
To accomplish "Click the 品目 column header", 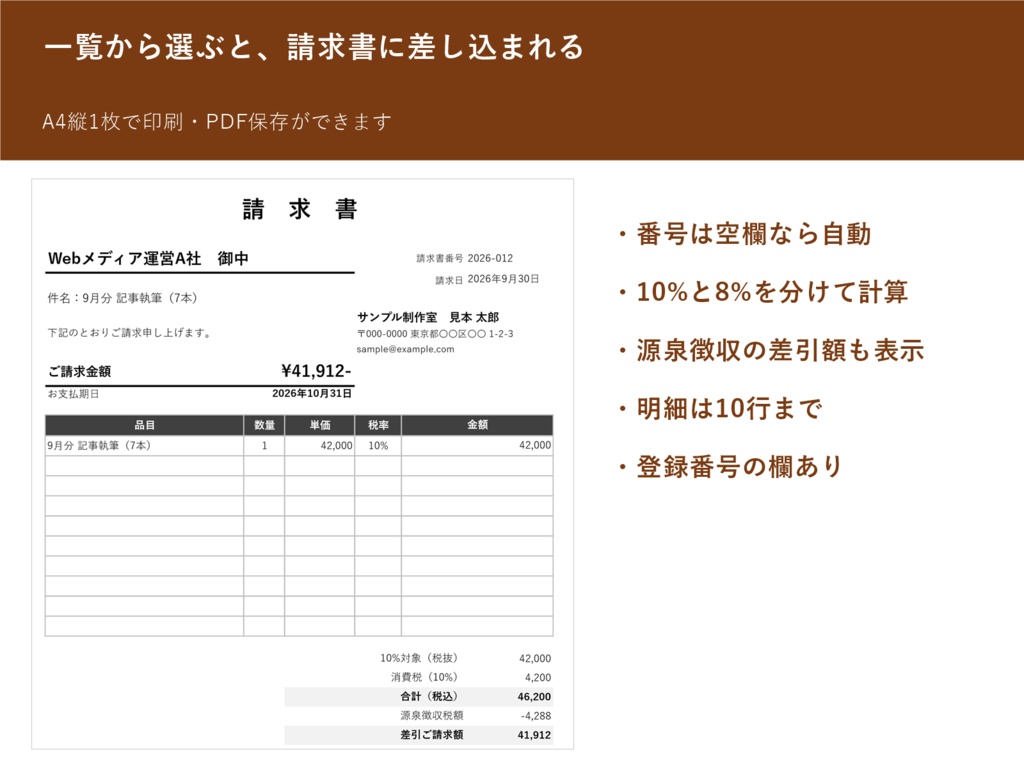I will pyautogui.click(x=144, y=425).
